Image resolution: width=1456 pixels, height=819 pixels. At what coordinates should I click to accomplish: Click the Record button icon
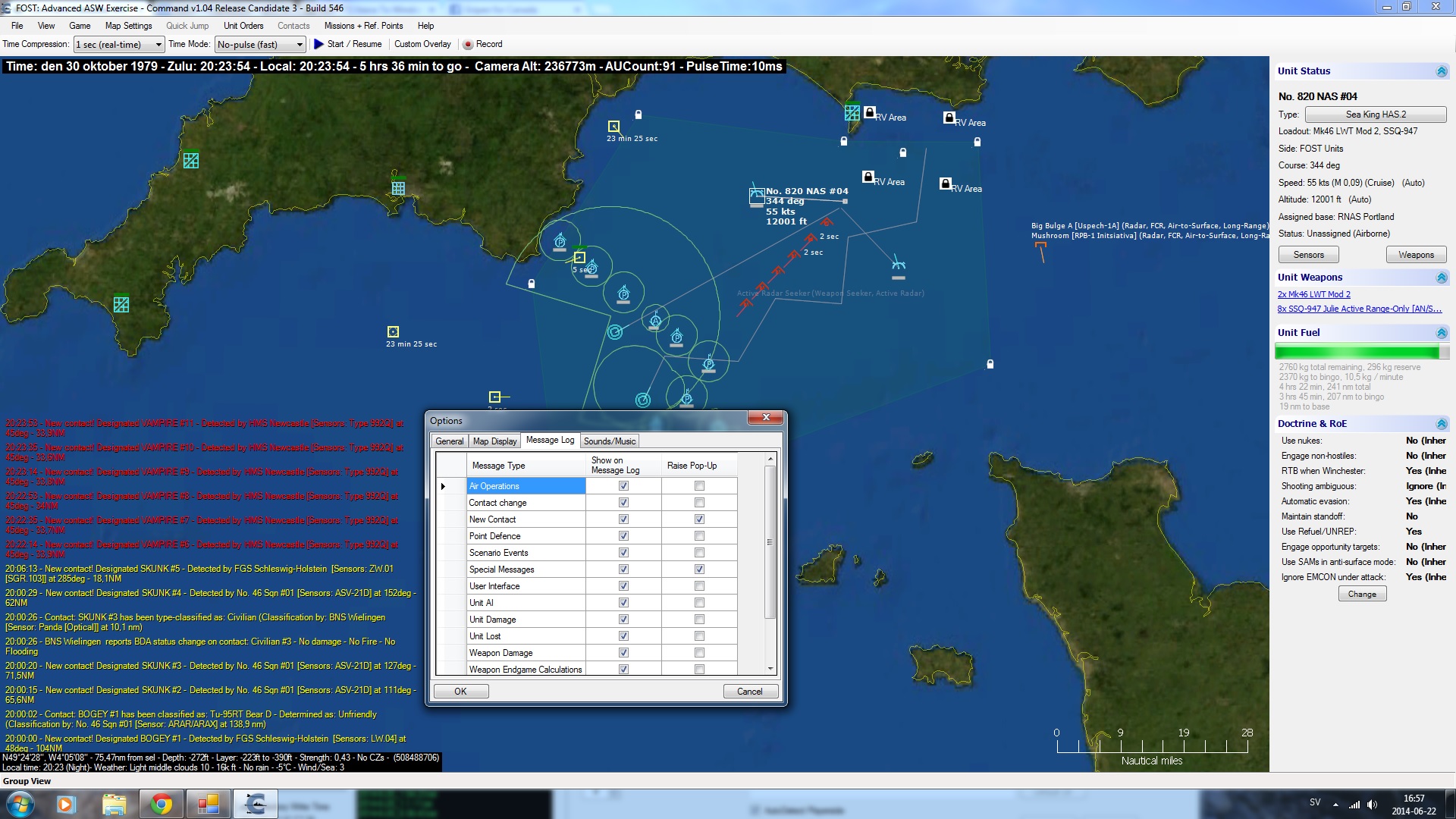click(468, 44)
